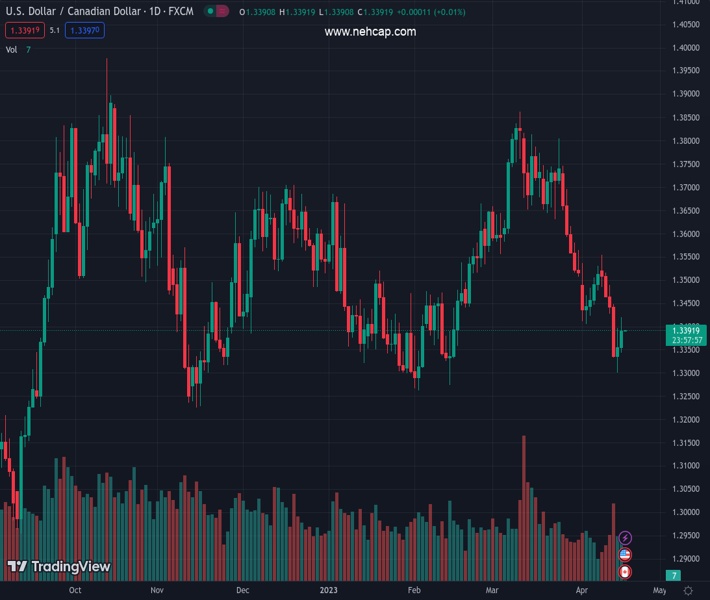710x600 pixels.
Task: Click the green volume value 7 axis label
Action: click(674, 576)
